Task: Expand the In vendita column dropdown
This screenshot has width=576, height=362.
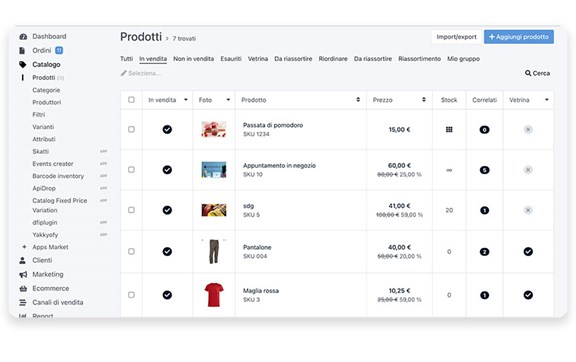Action: click(186, 100)
